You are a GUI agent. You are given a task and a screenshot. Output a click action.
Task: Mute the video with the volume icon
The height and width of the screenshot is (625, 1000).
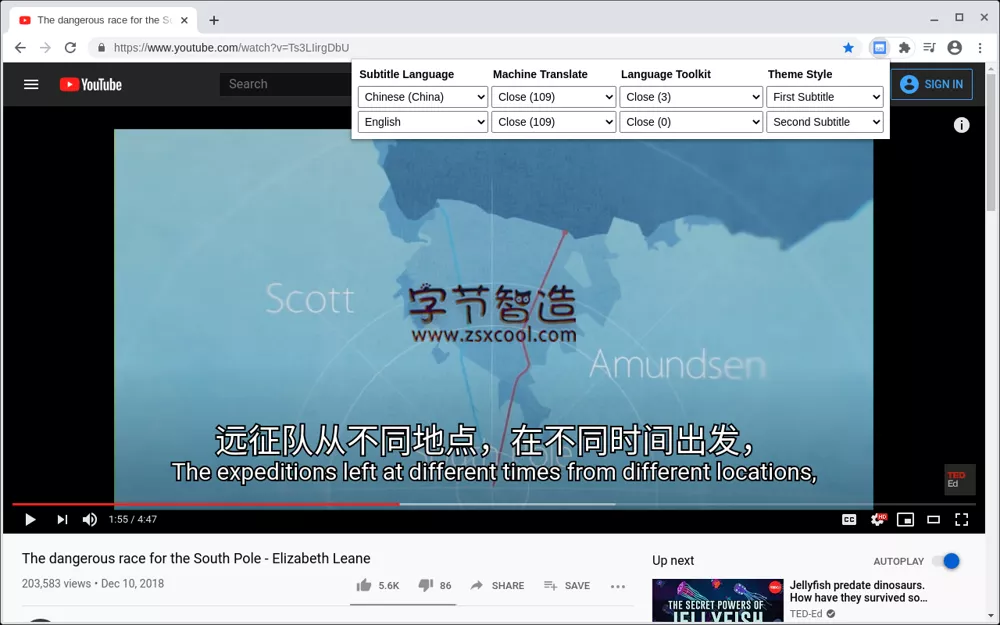click(x=89, y=519)
